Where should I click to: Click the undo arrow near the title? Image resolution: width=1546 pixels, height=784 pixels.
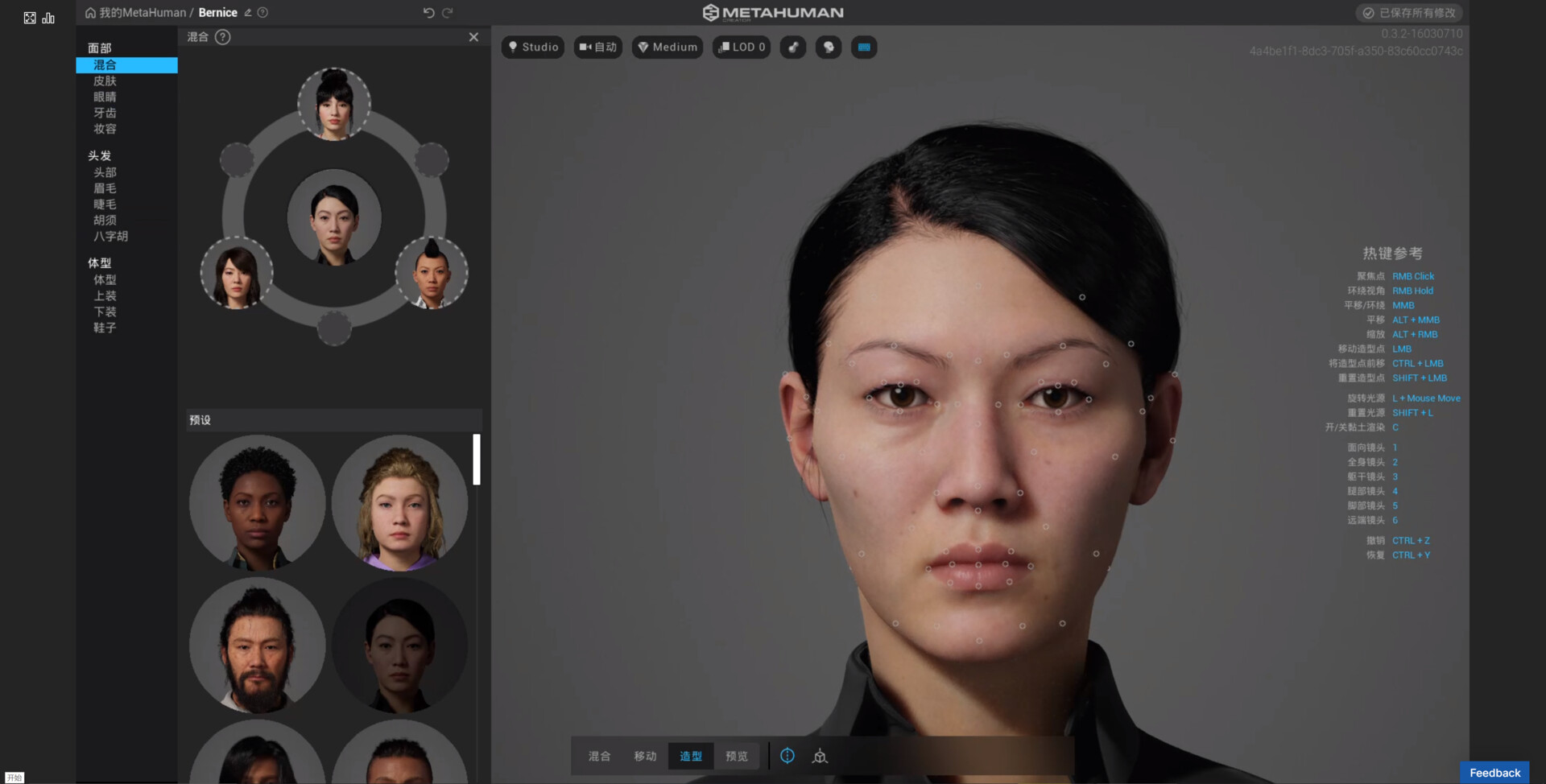[428, 12]
